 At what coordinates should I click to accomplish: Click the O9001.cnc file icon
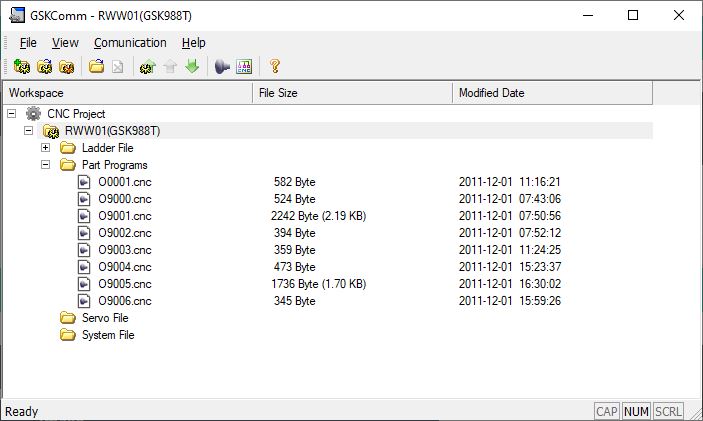84,216
